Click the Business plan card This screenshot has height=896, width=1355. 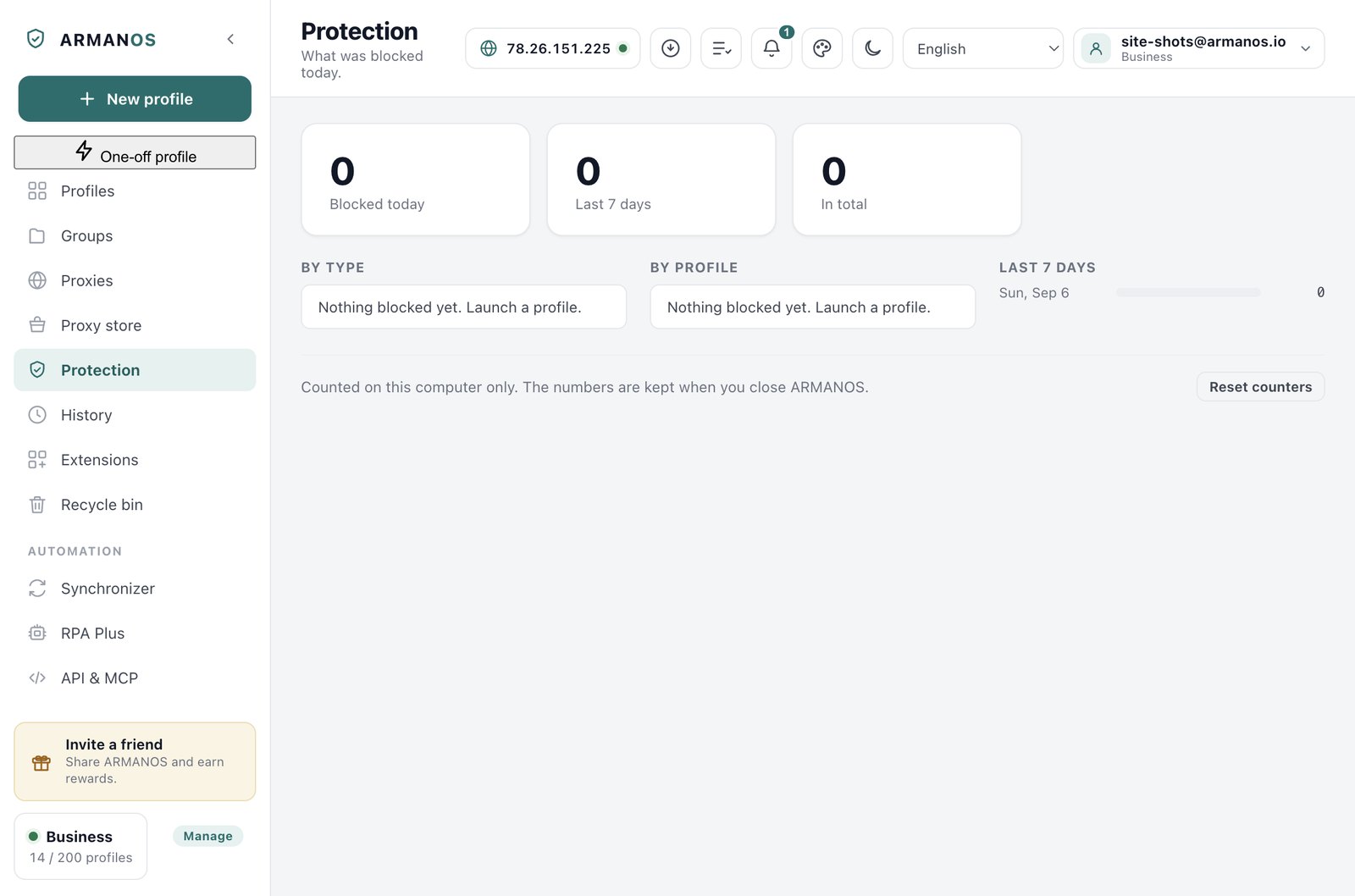(x=80, y=846)
